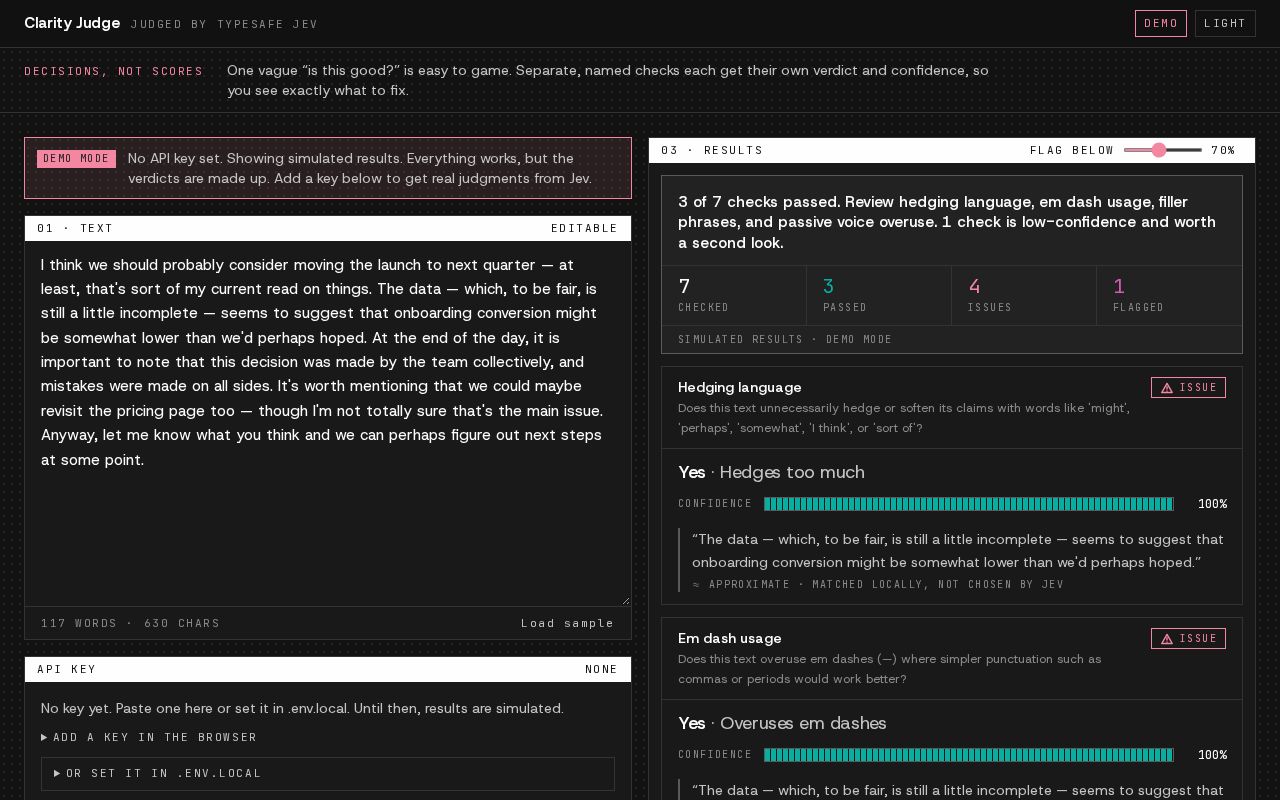Click the '3 Passed' stat

[879, 295]
